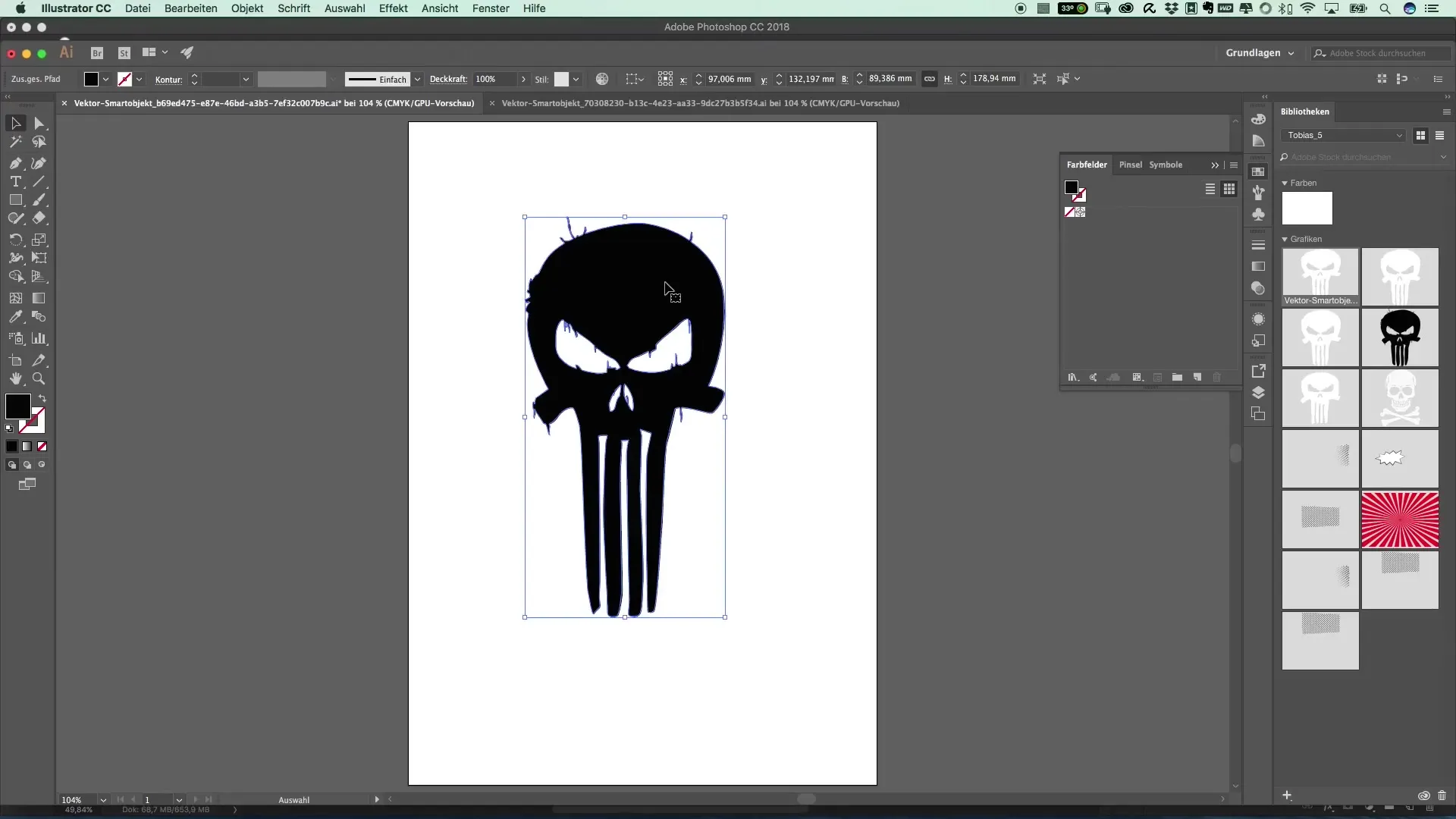Viewport: 1456px width, 819px height.
Task: Select the Eyedropper tool
Action: (16, 317)
